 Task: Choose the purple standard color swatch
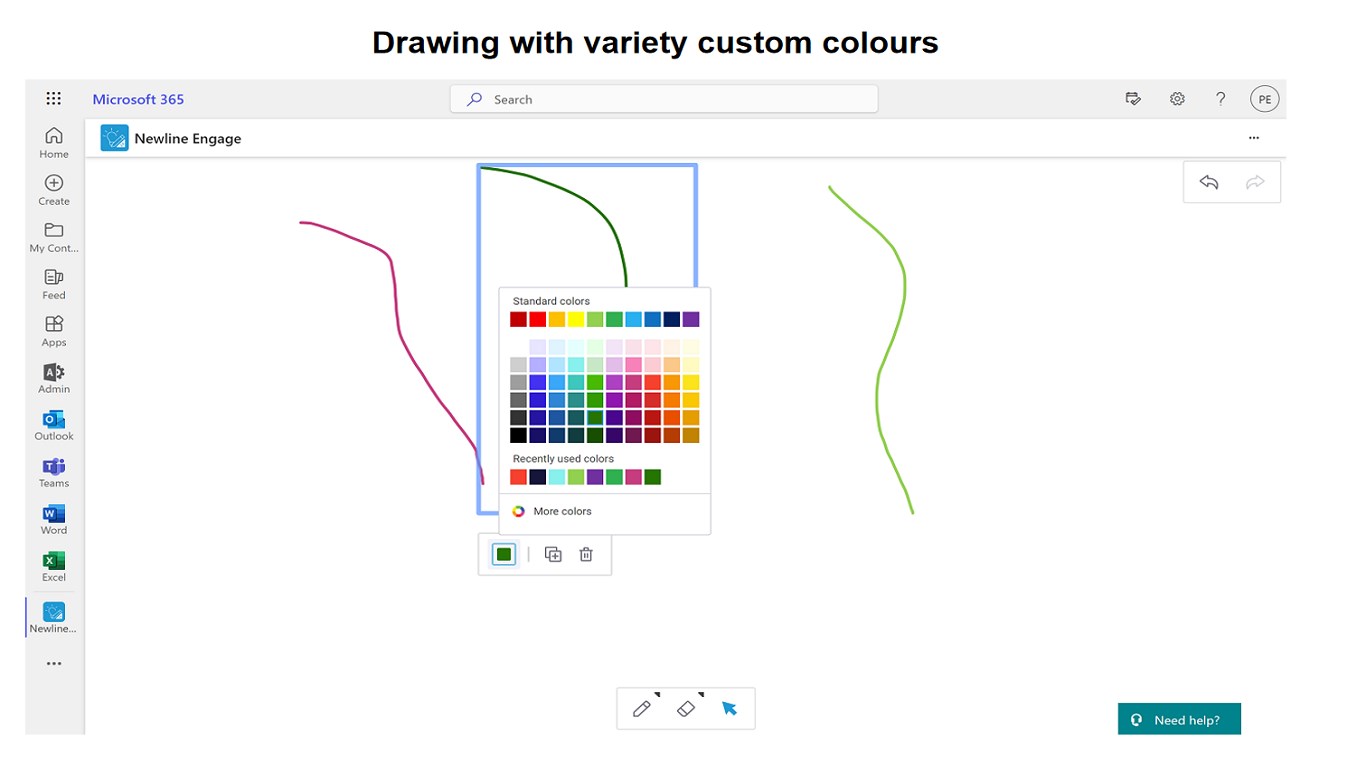coord(691,320)
